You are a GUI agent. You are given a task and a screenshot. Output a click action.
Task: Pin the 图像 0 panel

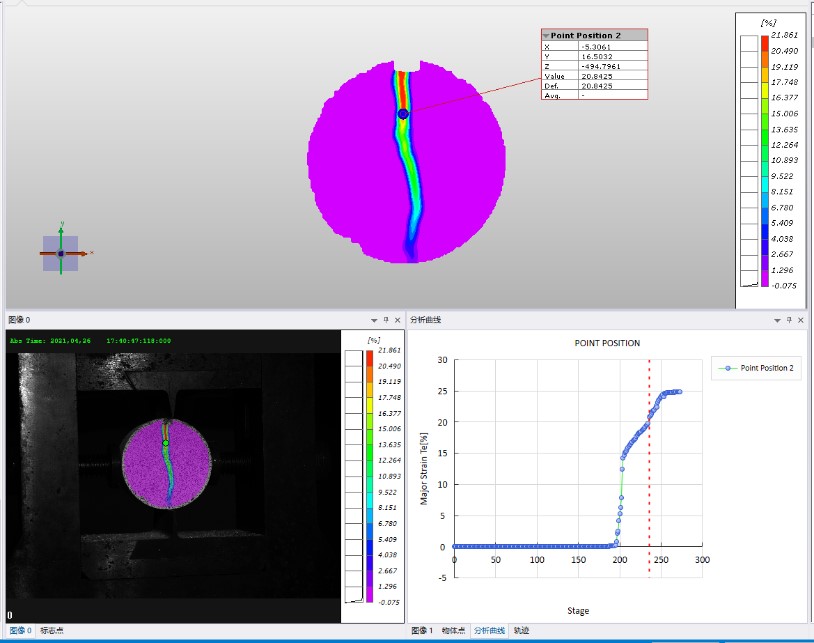coord(385,320)
